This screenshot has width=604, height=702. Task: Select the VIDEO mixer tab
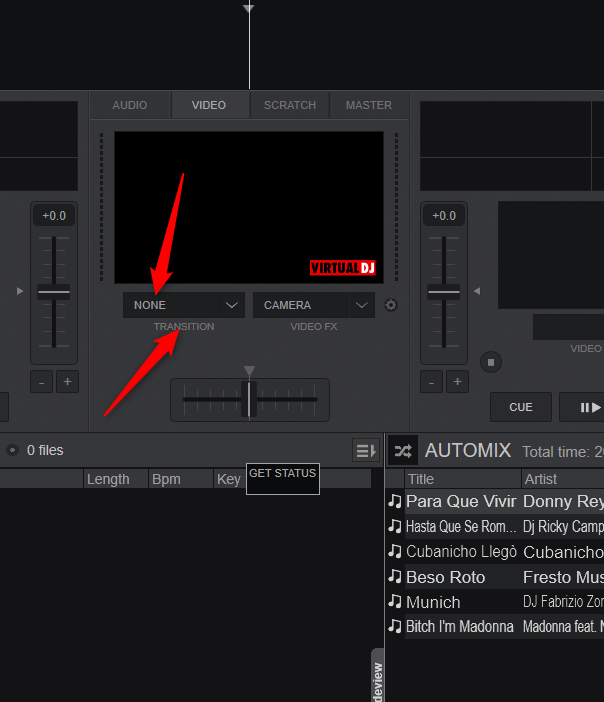point(209,105)
